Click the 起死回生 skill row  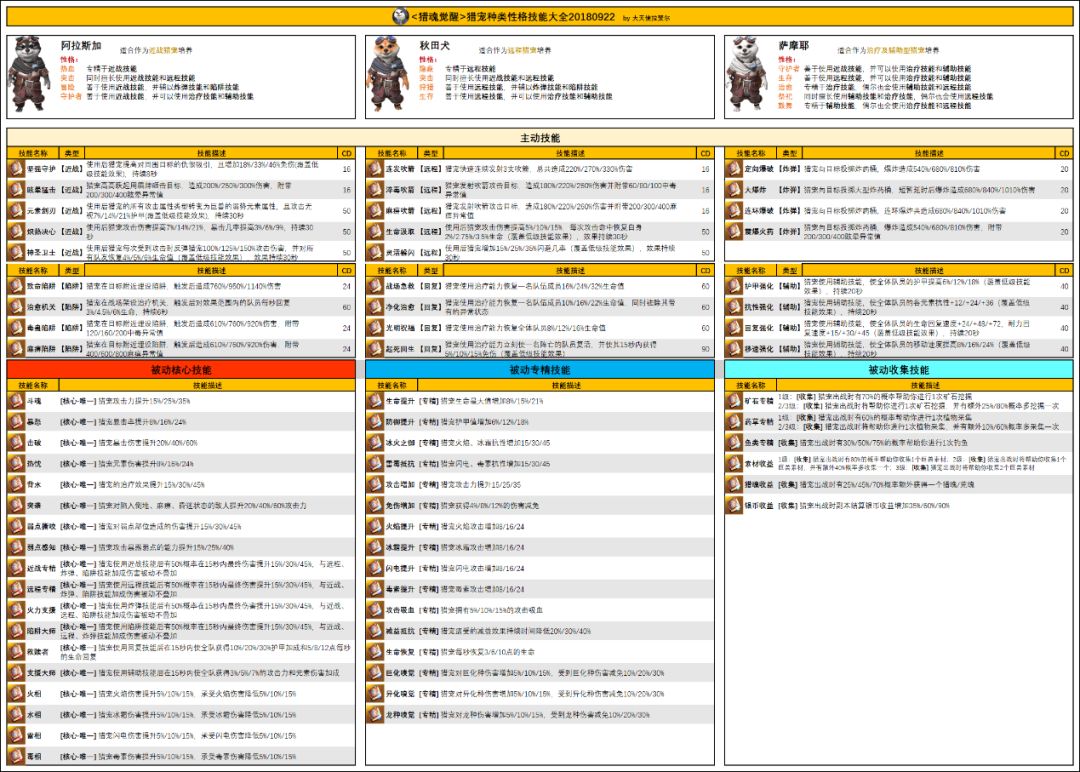(x=540, y=348)
